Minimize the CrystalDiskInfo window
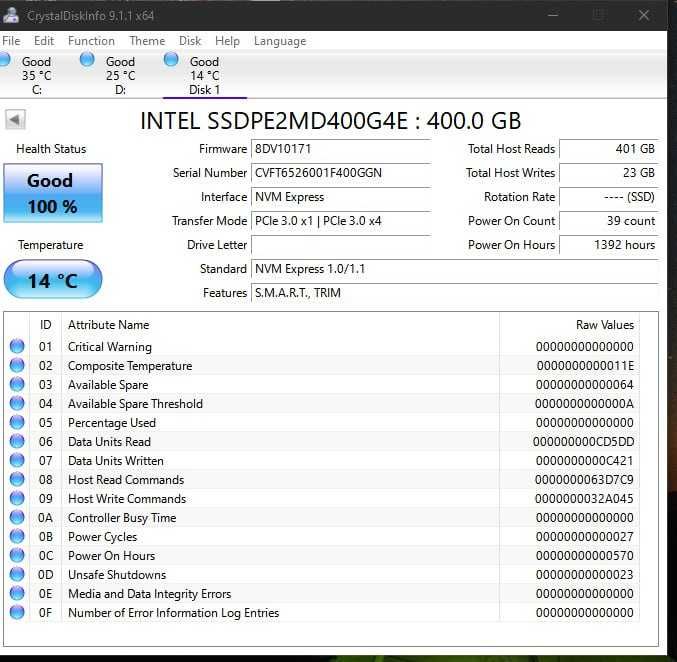This screenshot has height=662, width=677. [553, 16]
